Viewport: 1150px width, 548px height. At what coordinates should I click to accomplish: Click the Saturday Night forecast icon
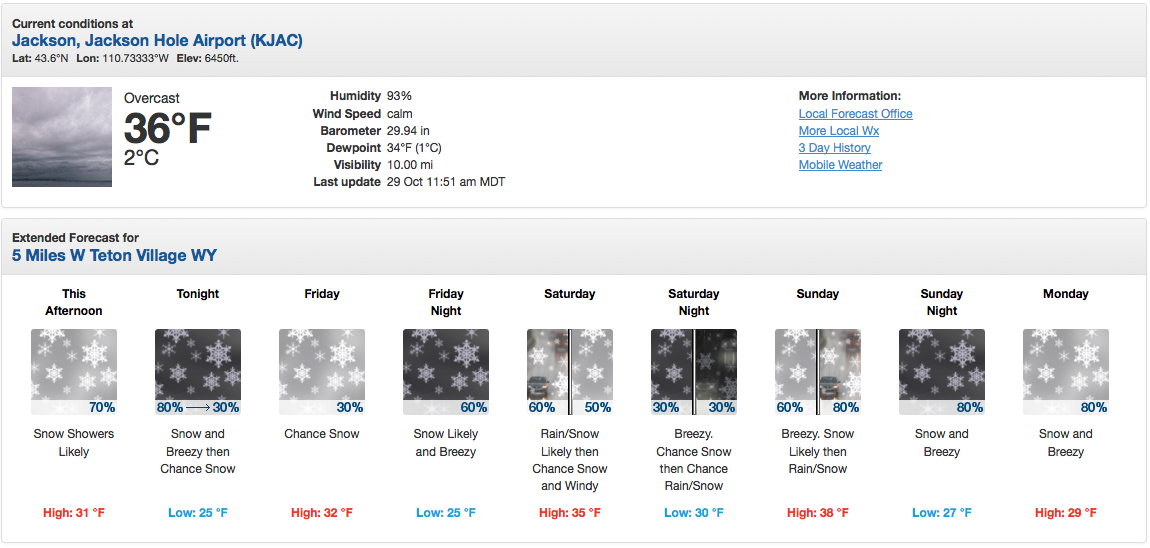(694, 372)
